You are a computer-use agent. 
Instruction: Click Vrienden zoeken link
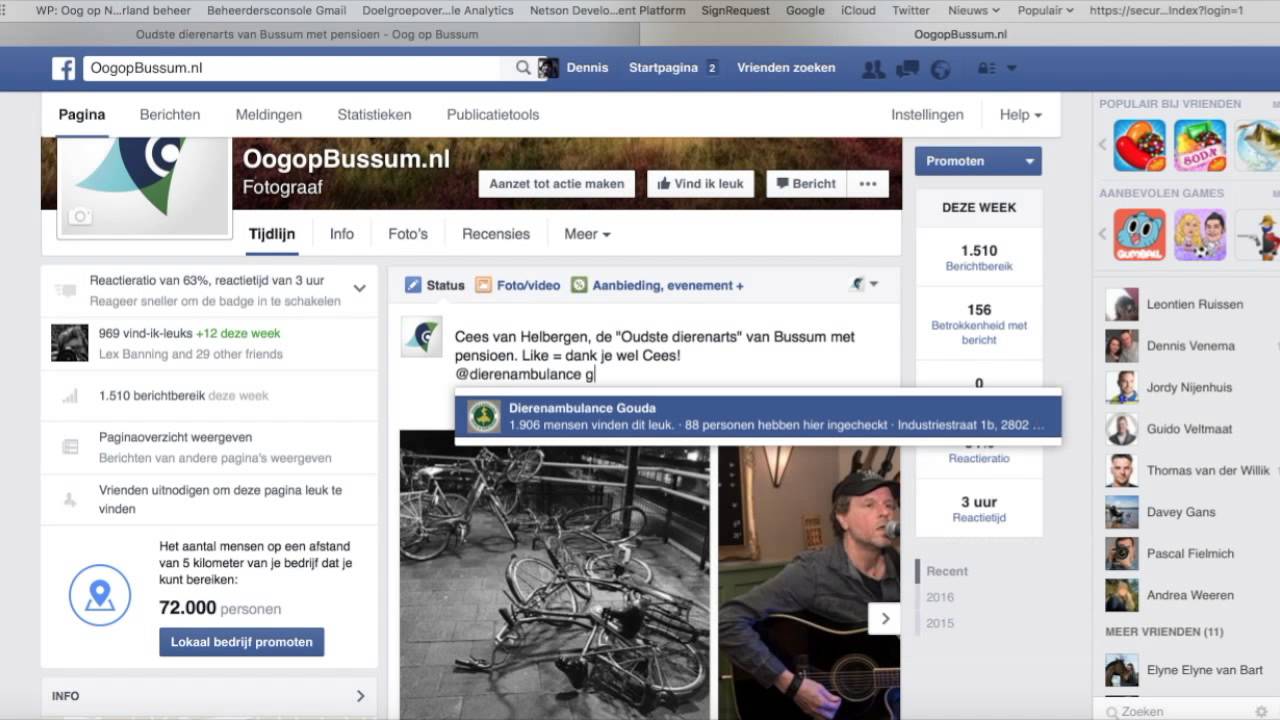pos(786,68)
